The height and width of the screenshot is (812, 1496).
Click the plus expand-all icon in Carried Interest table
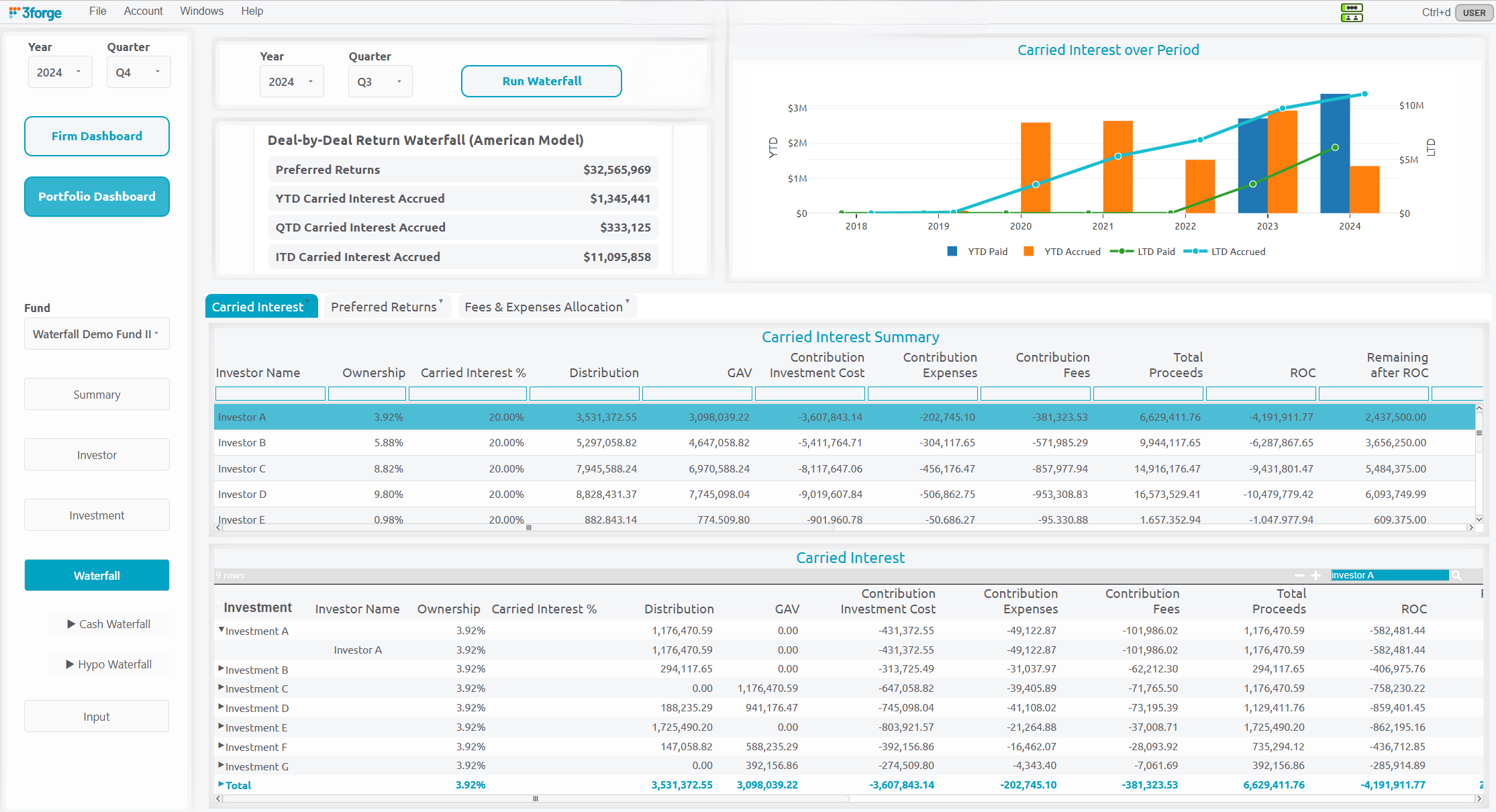1315,575
